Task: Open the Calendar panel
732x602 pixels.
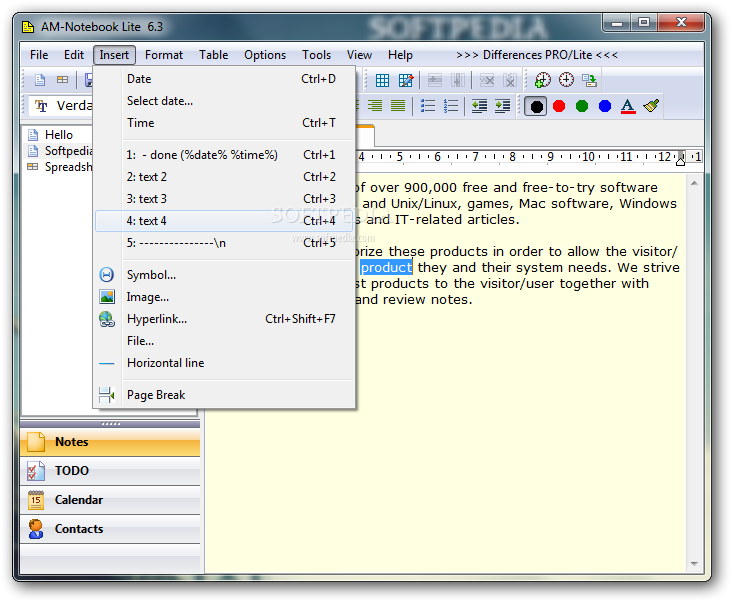Action: coord(110,500)
